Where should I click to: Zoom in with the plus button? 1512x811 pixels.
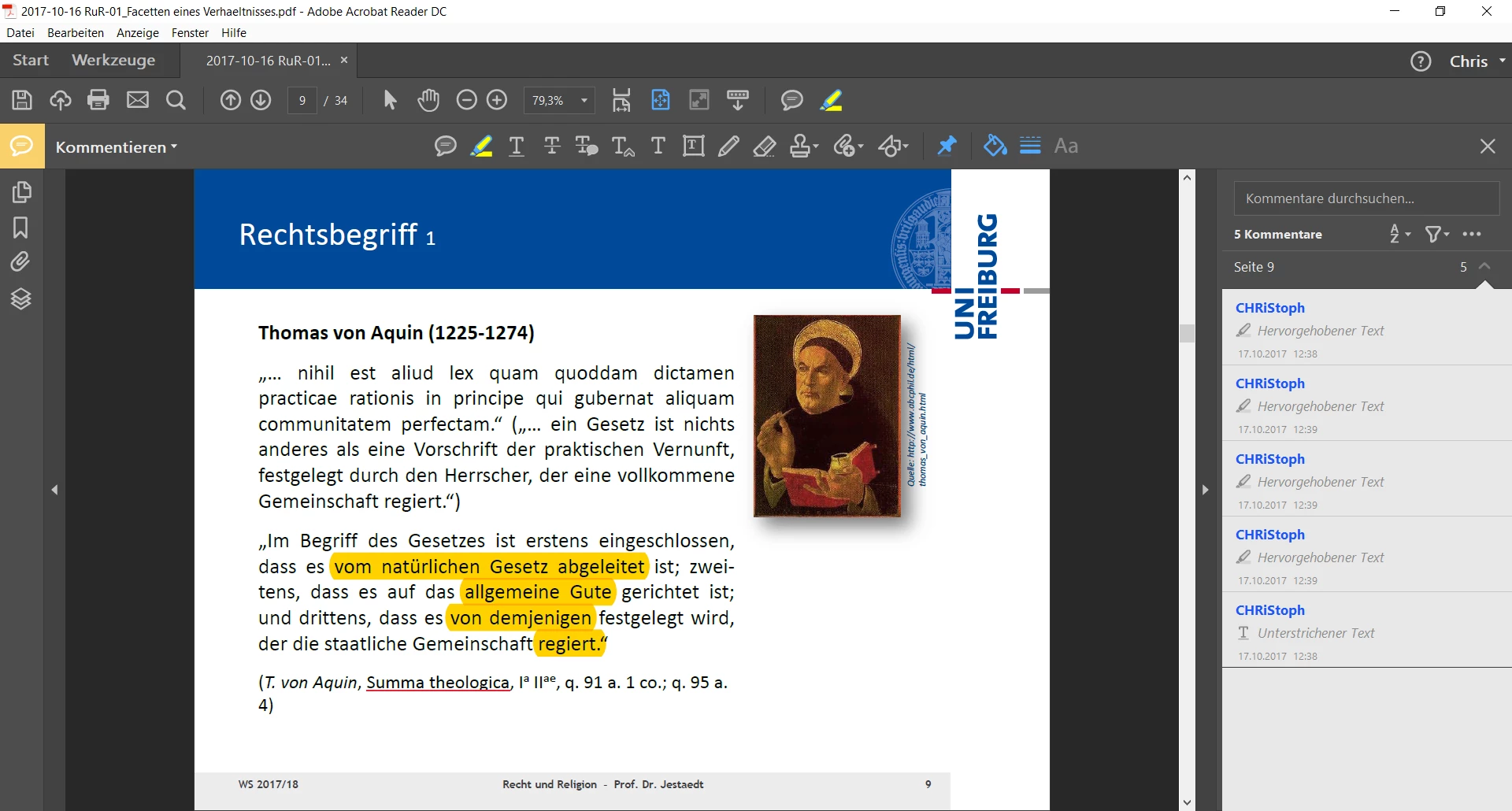(497, 100)
